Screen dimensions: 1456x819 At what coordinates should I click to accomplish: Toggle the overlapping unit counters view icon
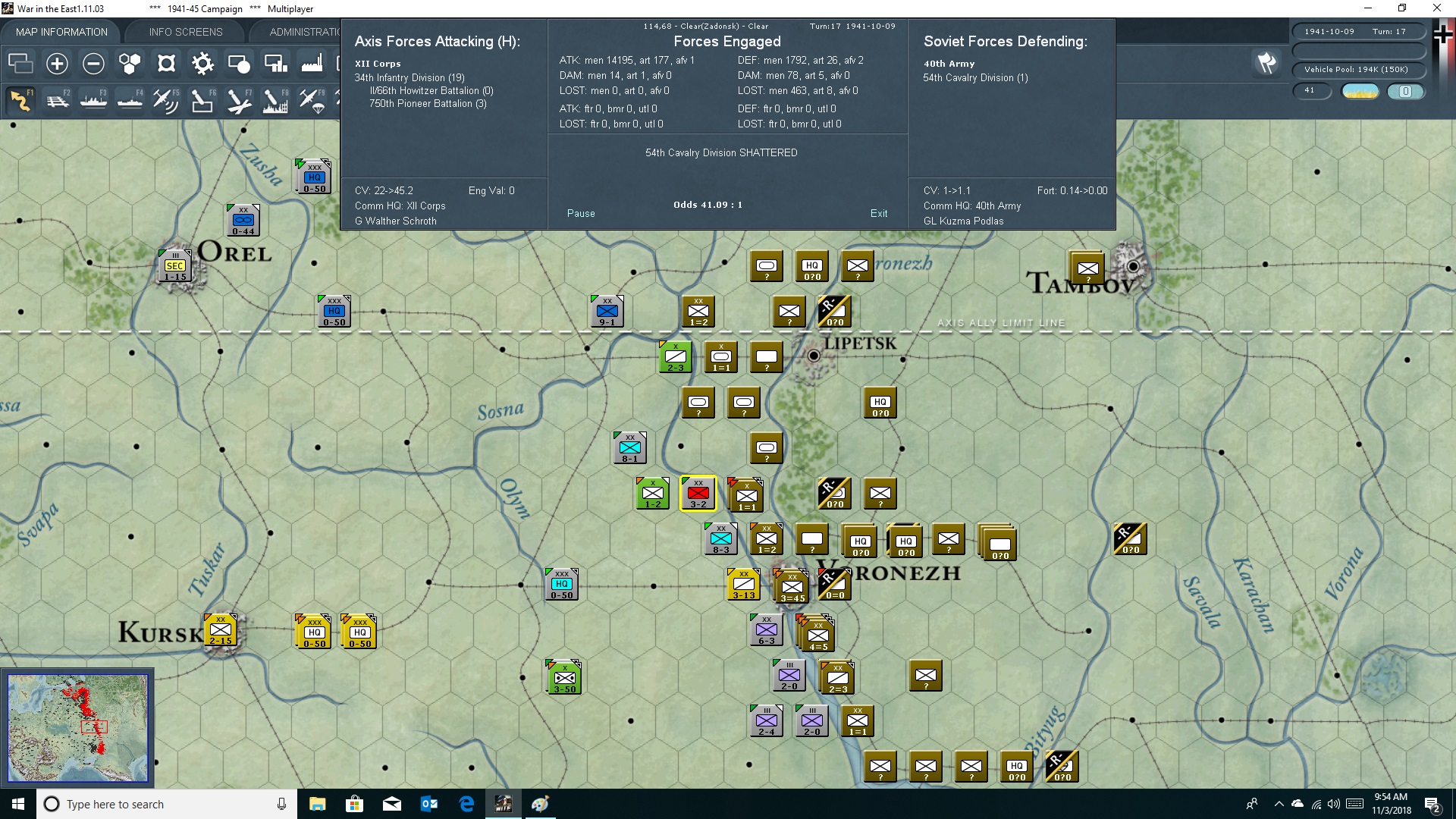[x=20, y=64]
